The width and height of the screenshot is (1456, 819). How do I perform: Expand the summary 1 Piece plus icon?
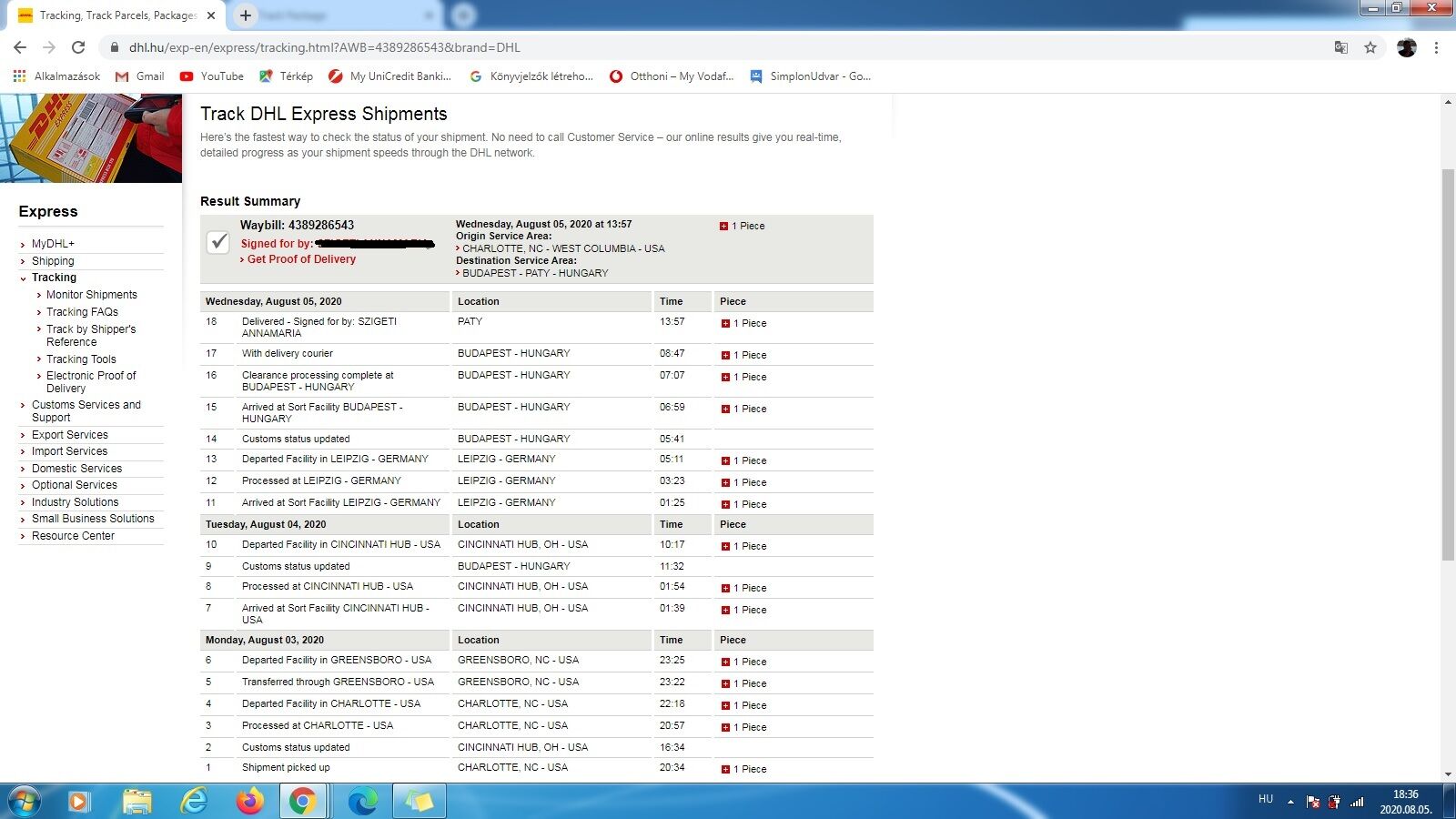723,226
